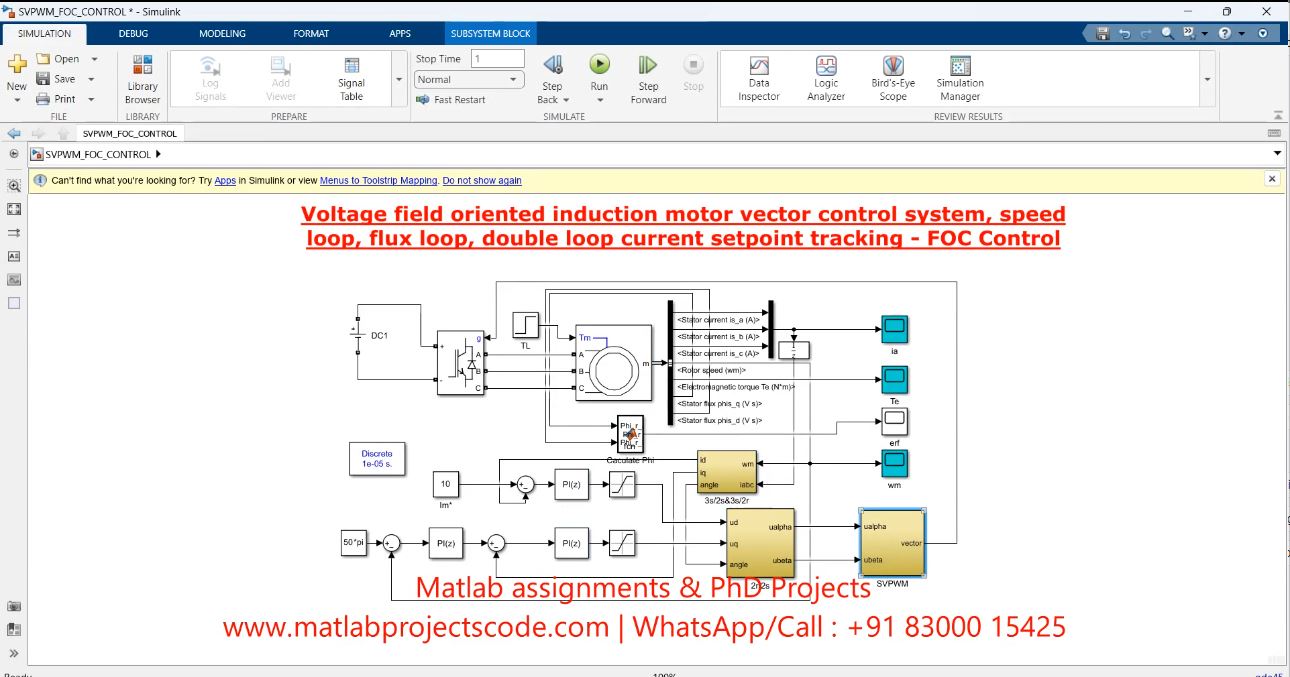This screenshot has height=677, width=1290.
Task: Click the Fit to View icon in palette
Action: [14, 209]
